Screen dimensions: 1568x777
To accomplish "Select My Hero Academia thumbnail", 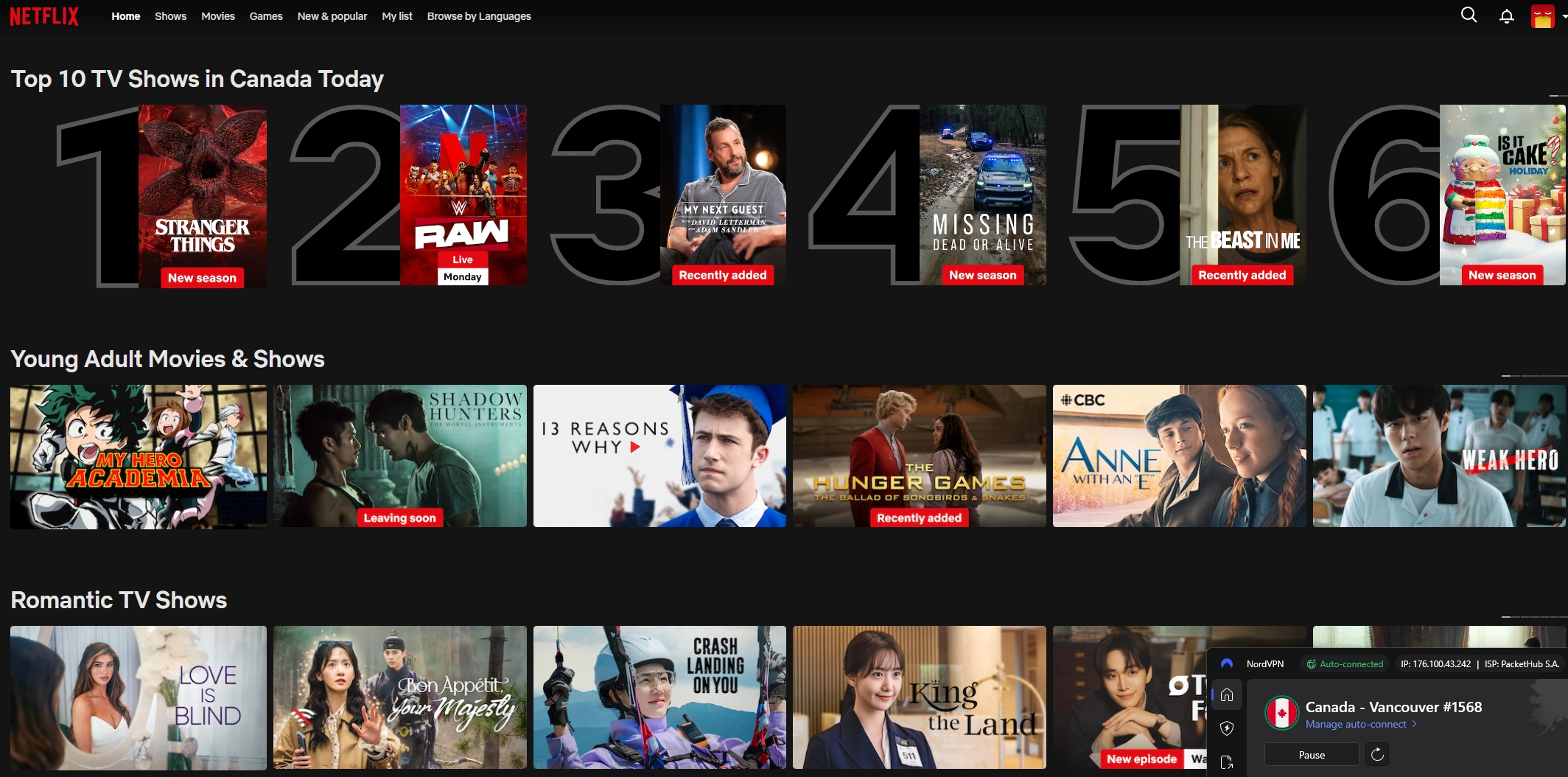I will tap(139, 456).
